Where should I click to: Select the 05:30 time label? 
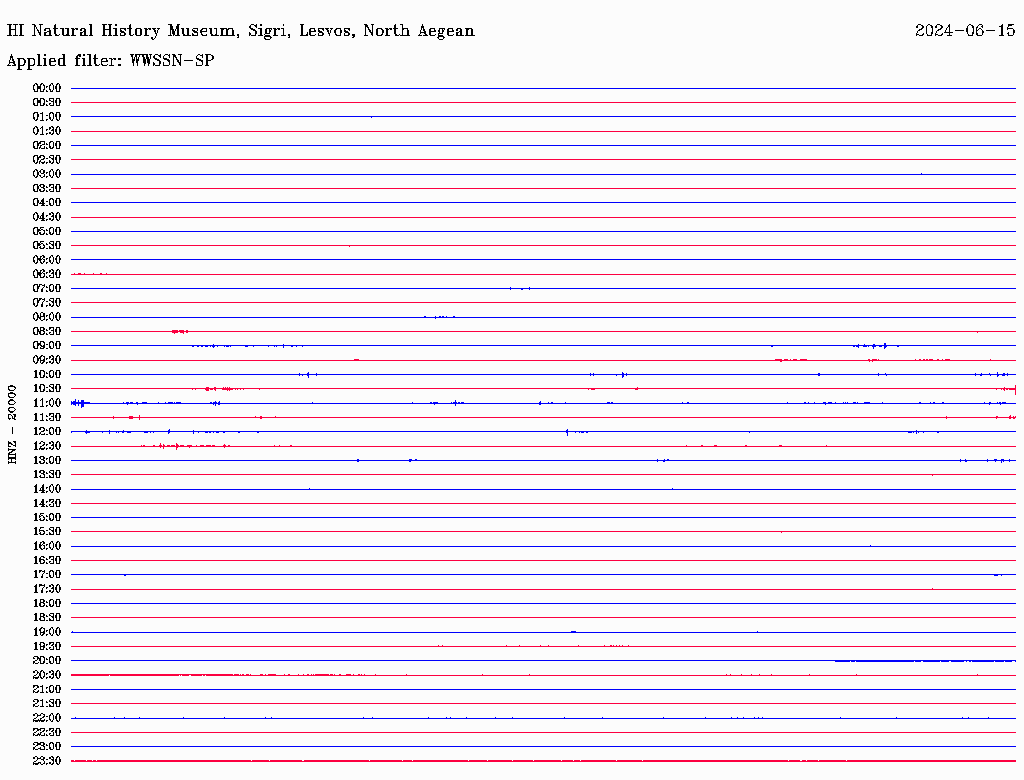(x=47, y=246)
